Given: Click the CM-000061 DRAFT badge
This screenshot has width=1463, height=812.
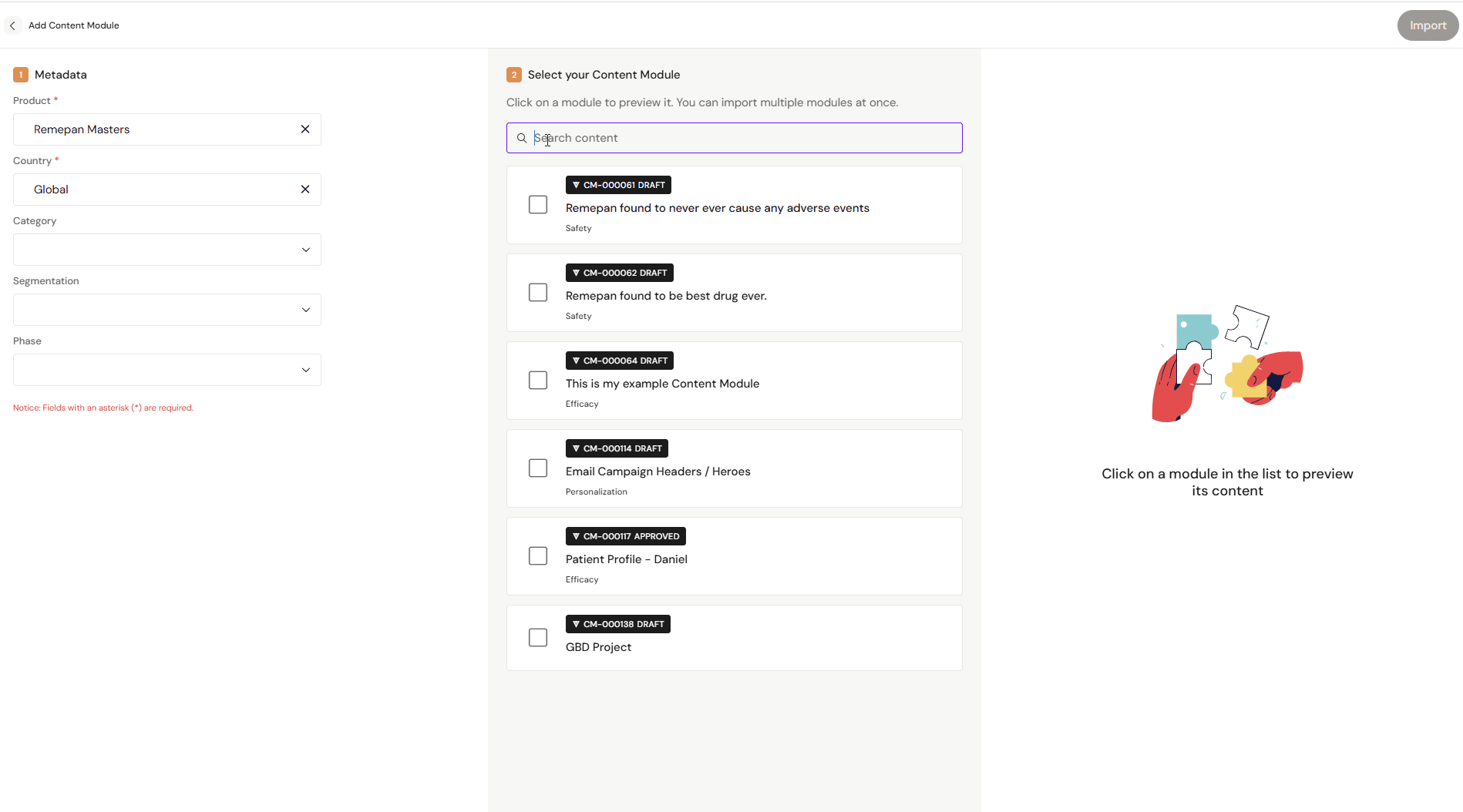Looking at the screenshot, I should coord(618,185).
